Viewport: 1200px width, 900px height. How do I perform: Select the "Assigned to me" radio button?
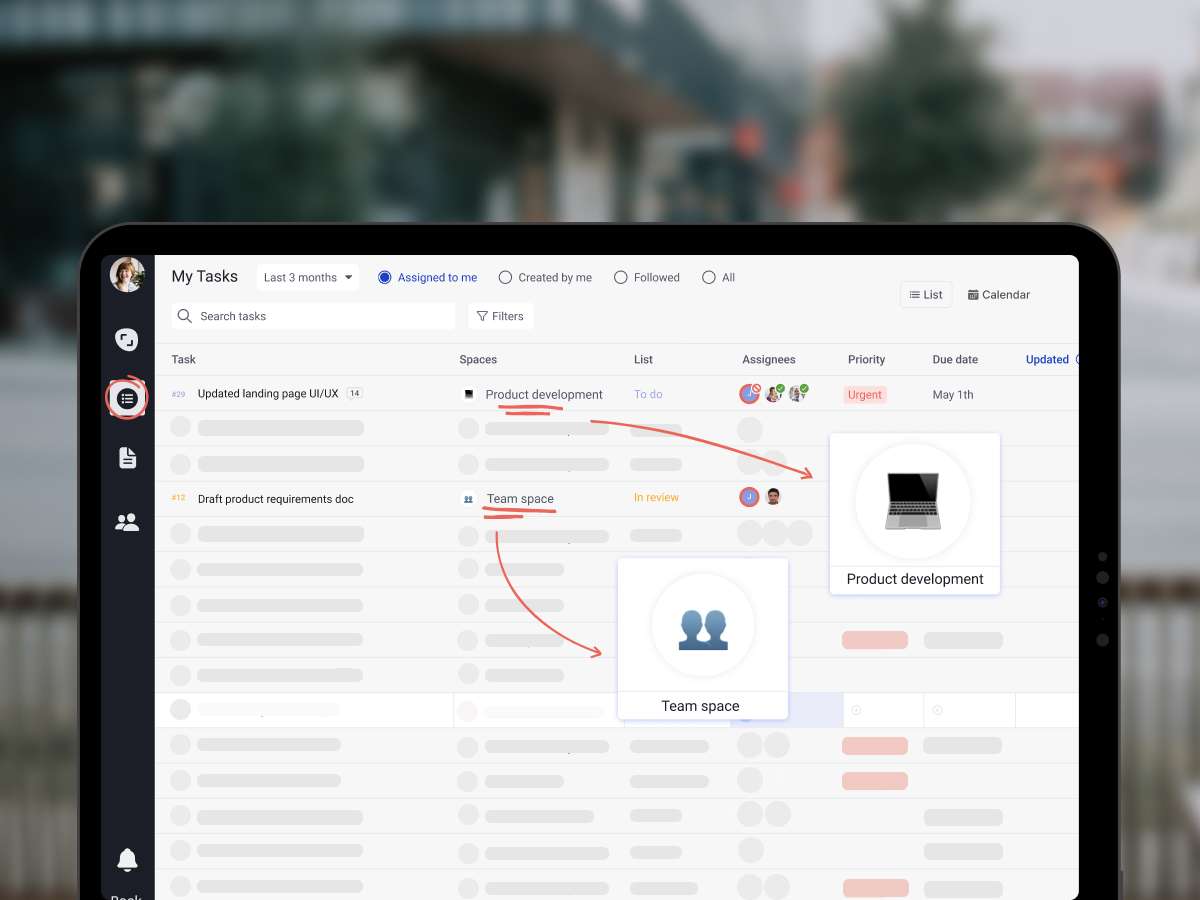pyautogui.click(x=385, y=278)
